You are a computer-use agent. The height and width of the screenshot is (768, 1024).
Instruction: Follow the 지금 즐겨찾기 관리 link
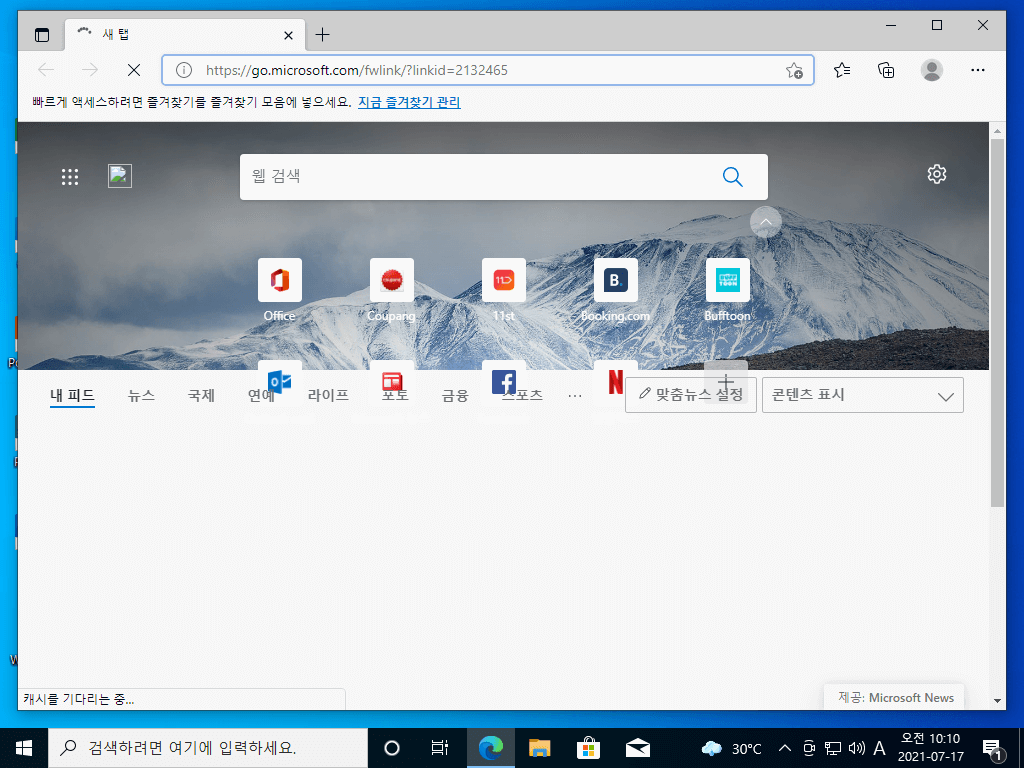tap(409, 103)
